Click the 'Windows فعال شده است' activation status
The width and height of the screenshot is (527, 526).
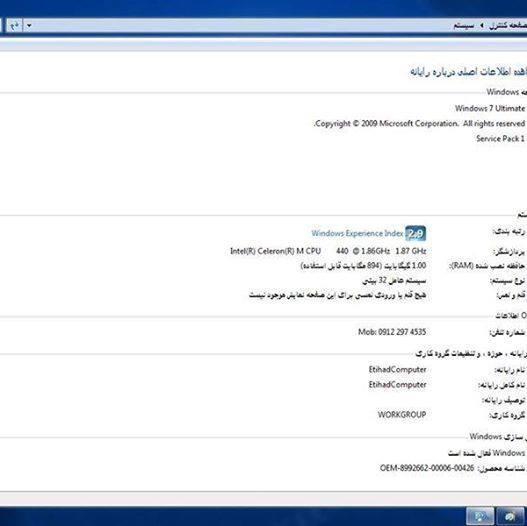486,453
